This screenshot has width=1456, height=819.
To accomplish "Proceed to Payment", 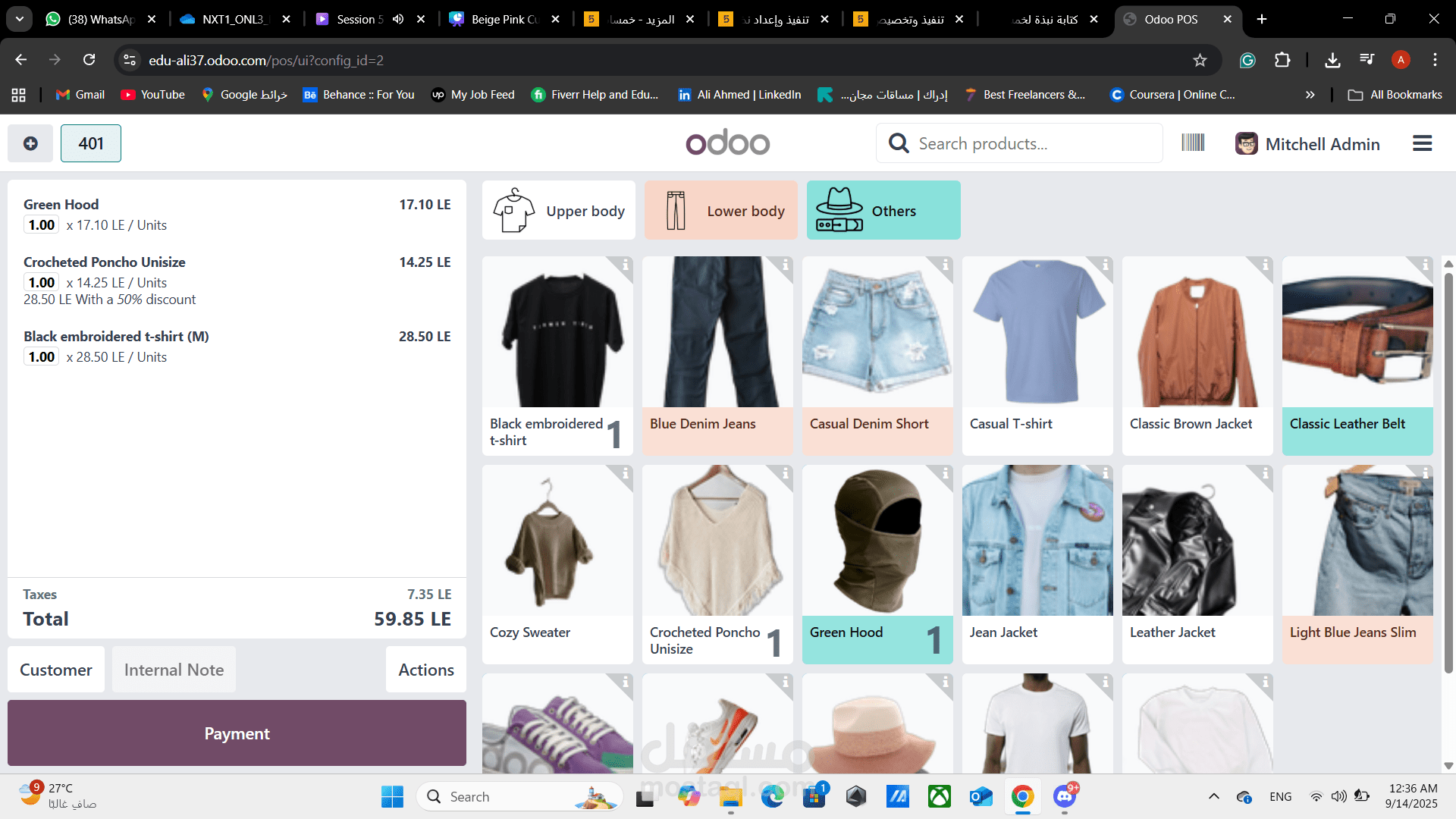I will click(237, 733).
